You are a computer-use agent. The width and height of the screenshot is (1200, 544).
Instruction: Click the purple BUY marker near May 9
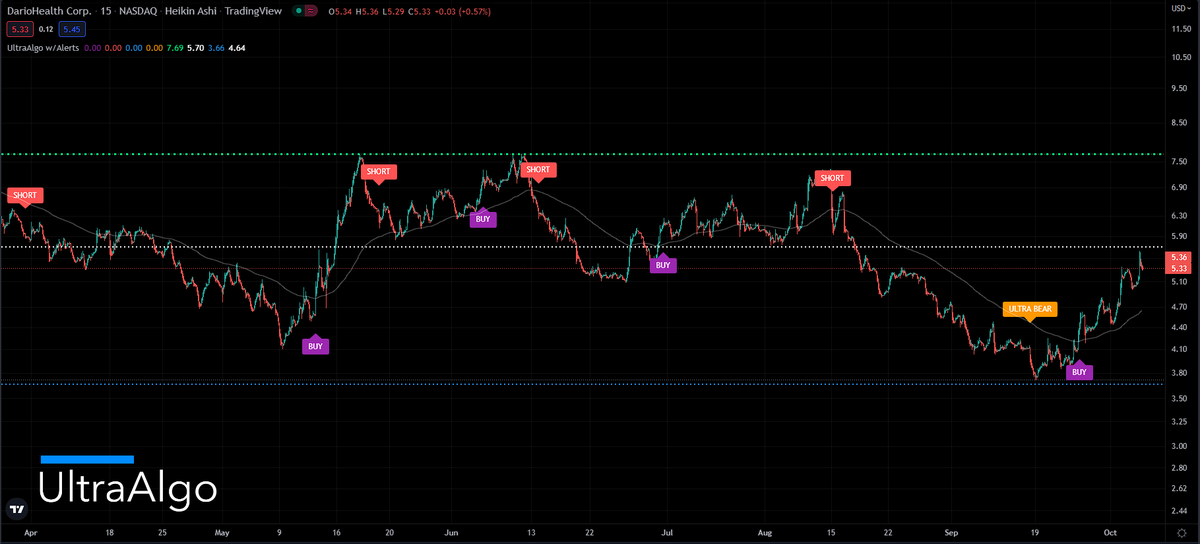point(315,346)
